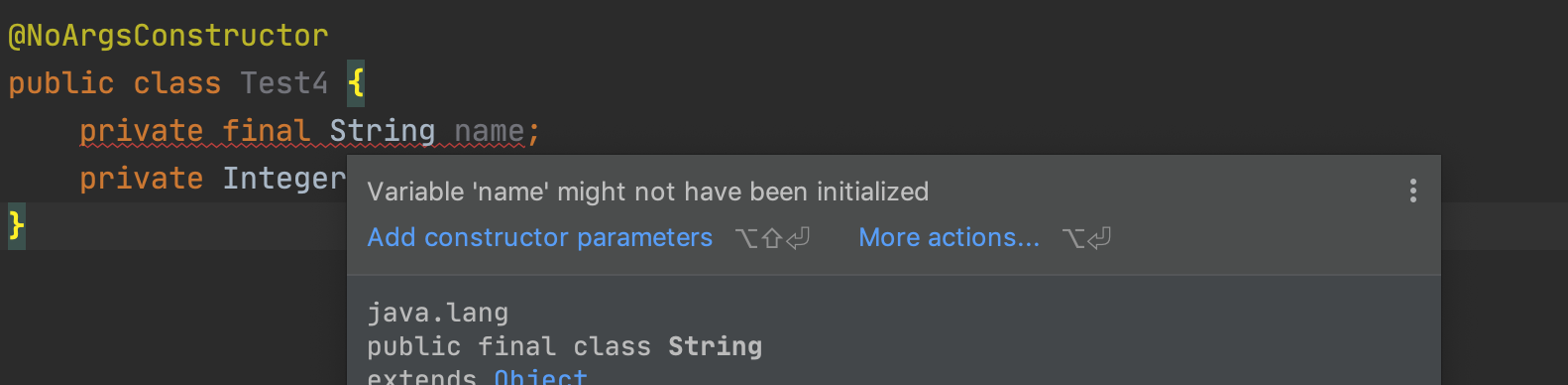This screenshot has width=1568, height=385.
Task: Open 'More actions...' link
Action: coord(949,237)
